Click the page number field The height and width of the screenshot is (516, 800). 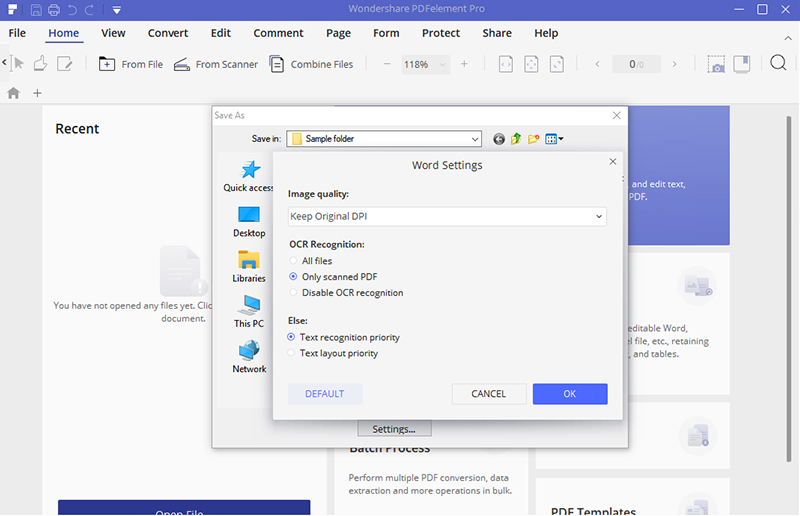click(636, 64)
